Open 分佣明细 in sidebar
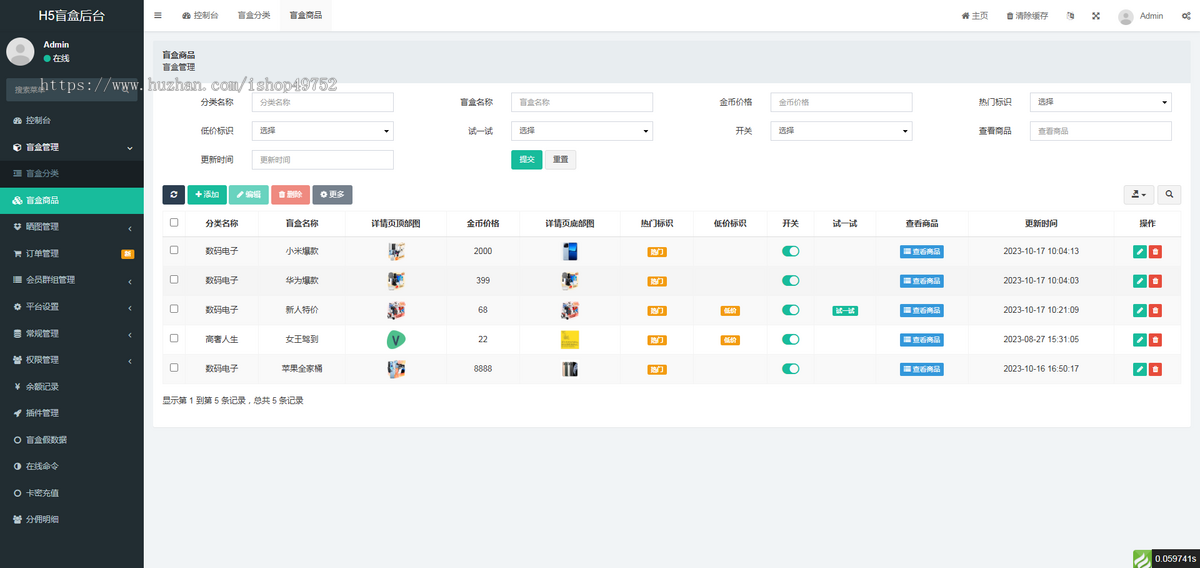This screenshot has height=568, width=1200. point(72,519)
